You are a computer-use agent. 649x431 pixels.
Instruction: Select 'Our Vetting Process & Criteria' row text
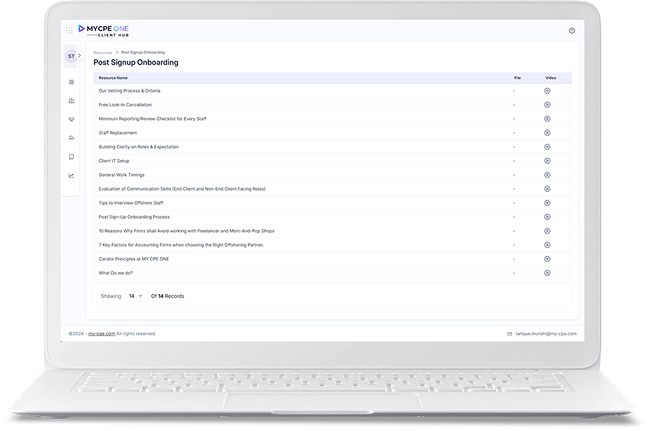[x=129, y=91]
